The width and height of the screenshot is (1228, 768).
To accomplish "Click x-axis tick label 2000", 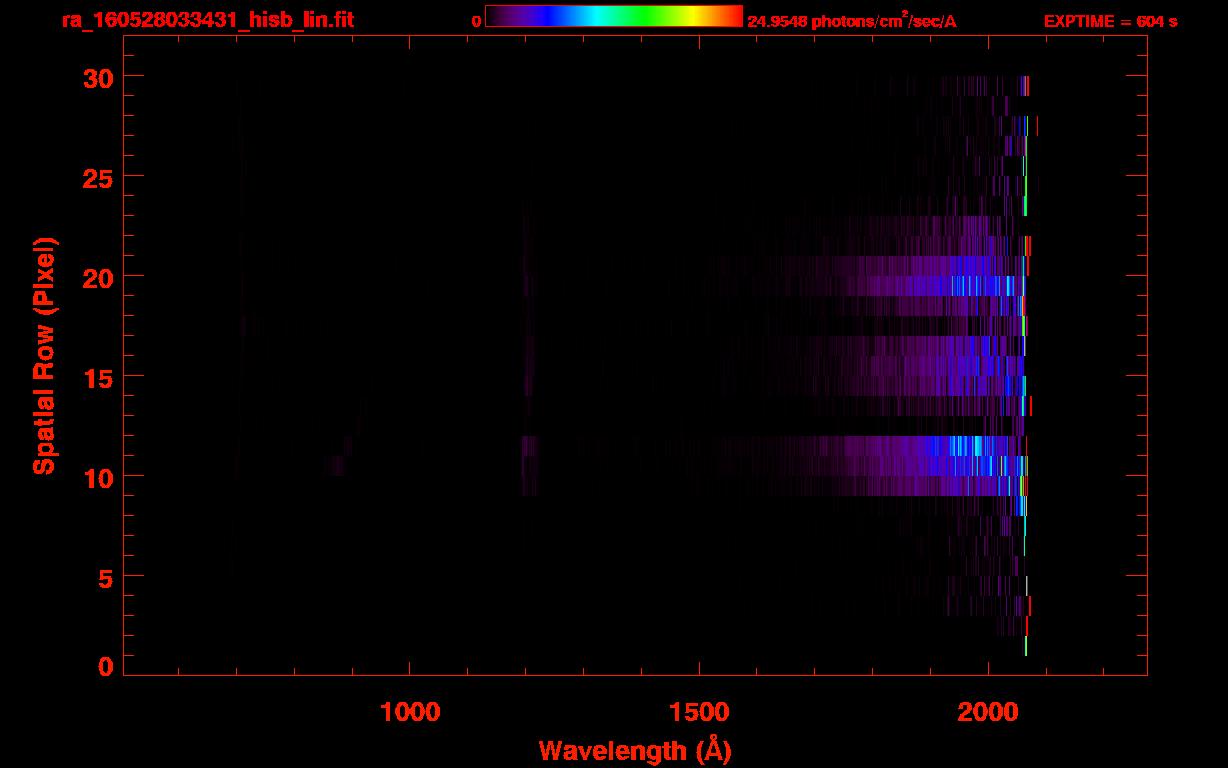I will (x=988, y=711).
